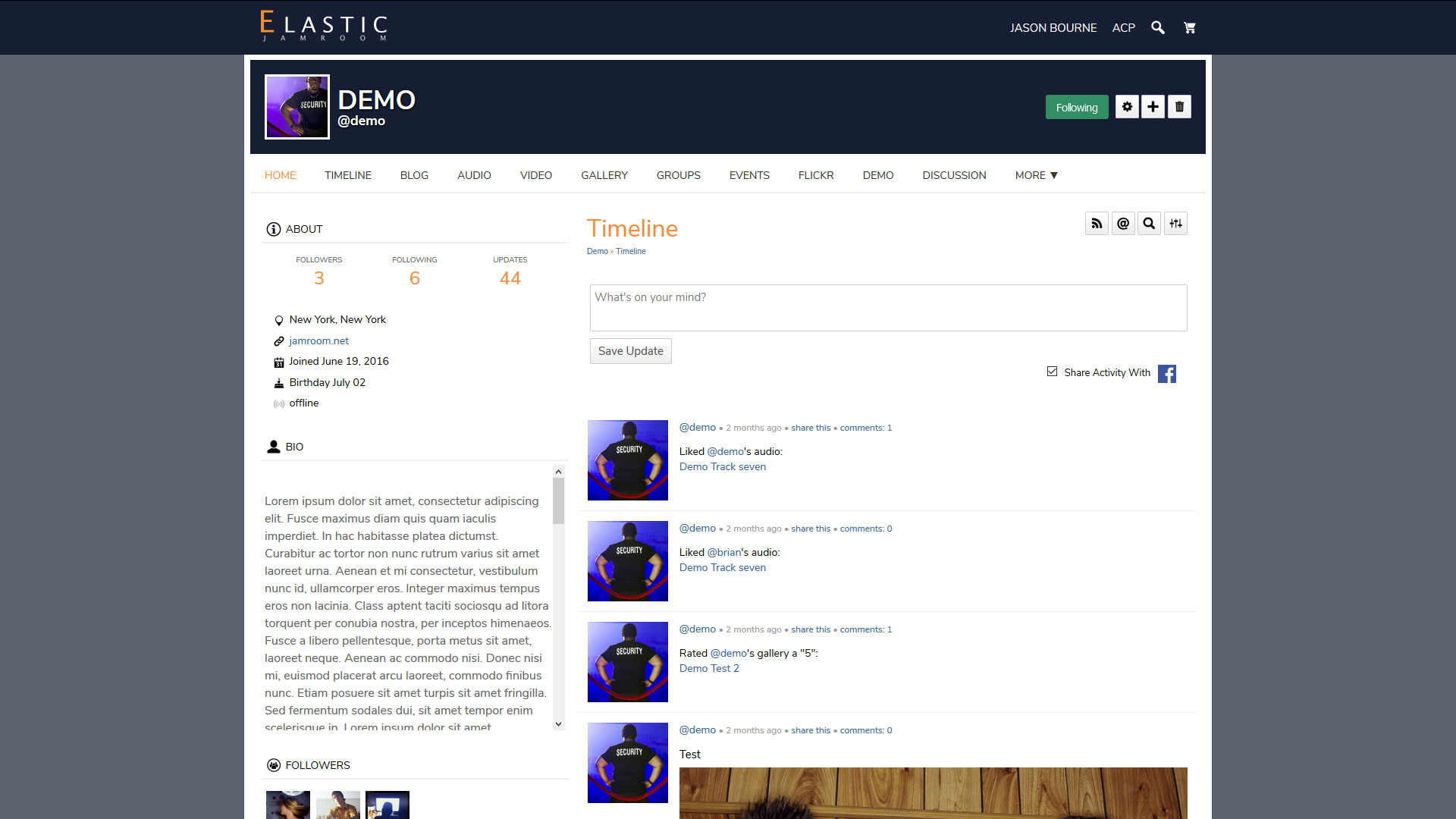Viewport: 1456px width, 819px height.
Task: Open the GALLERY tab
Action: pyautogui.click(x=604, y=175)
